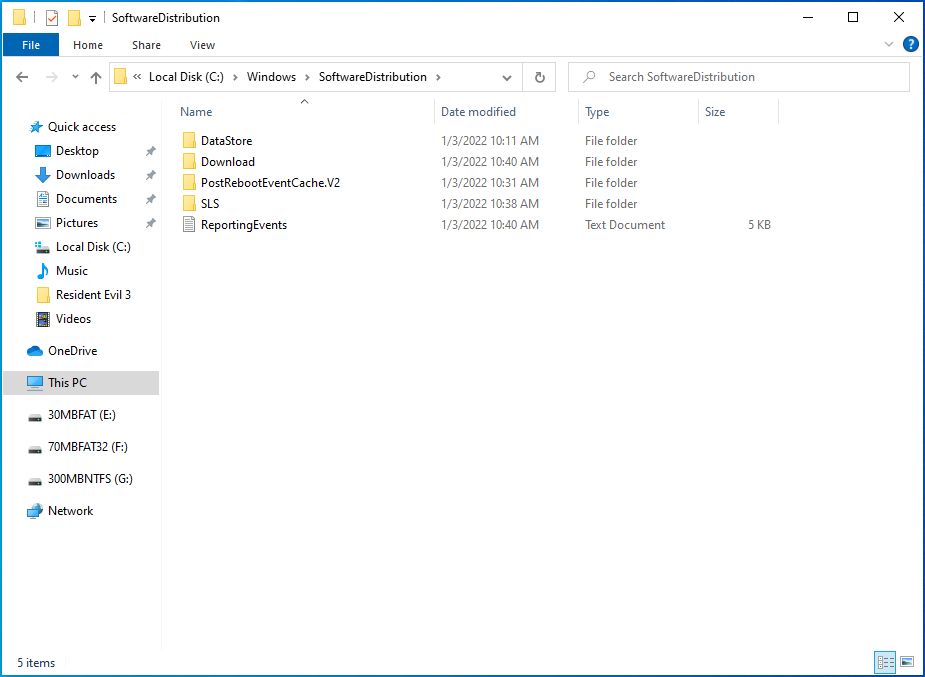Click the pin icon next to Downloads
925x677 pixels.
click(x=150, y=175)
